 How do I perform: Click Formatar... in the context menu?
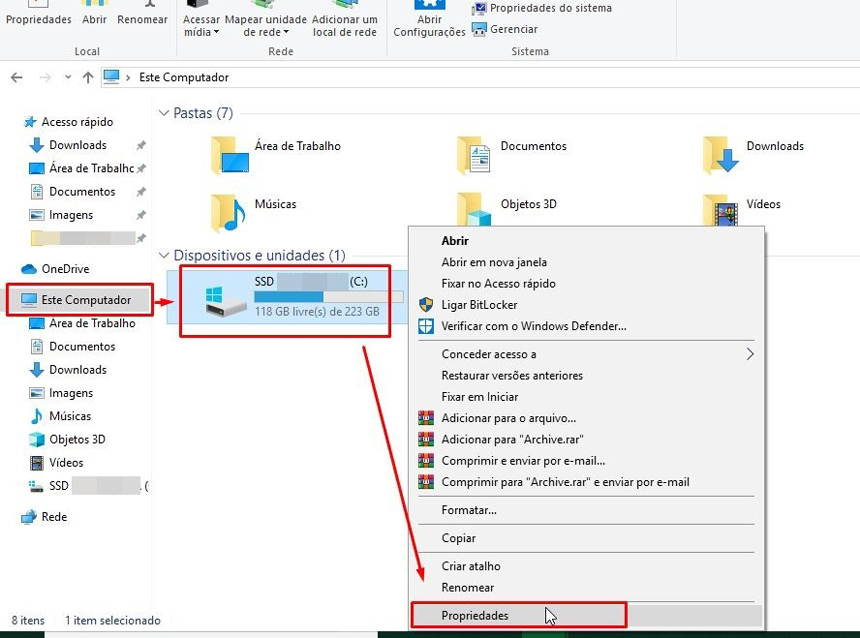pyautogui.click(x=468, y=510)
